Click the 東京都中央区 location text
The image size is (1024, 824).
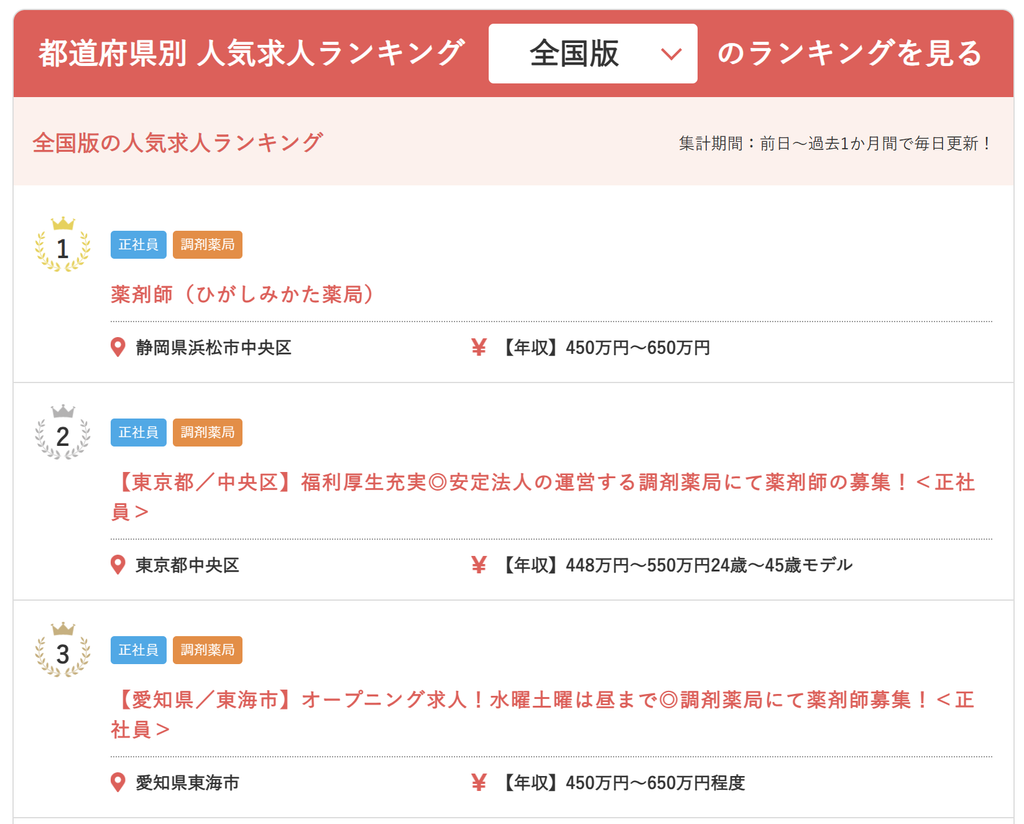tap(187, 565)
